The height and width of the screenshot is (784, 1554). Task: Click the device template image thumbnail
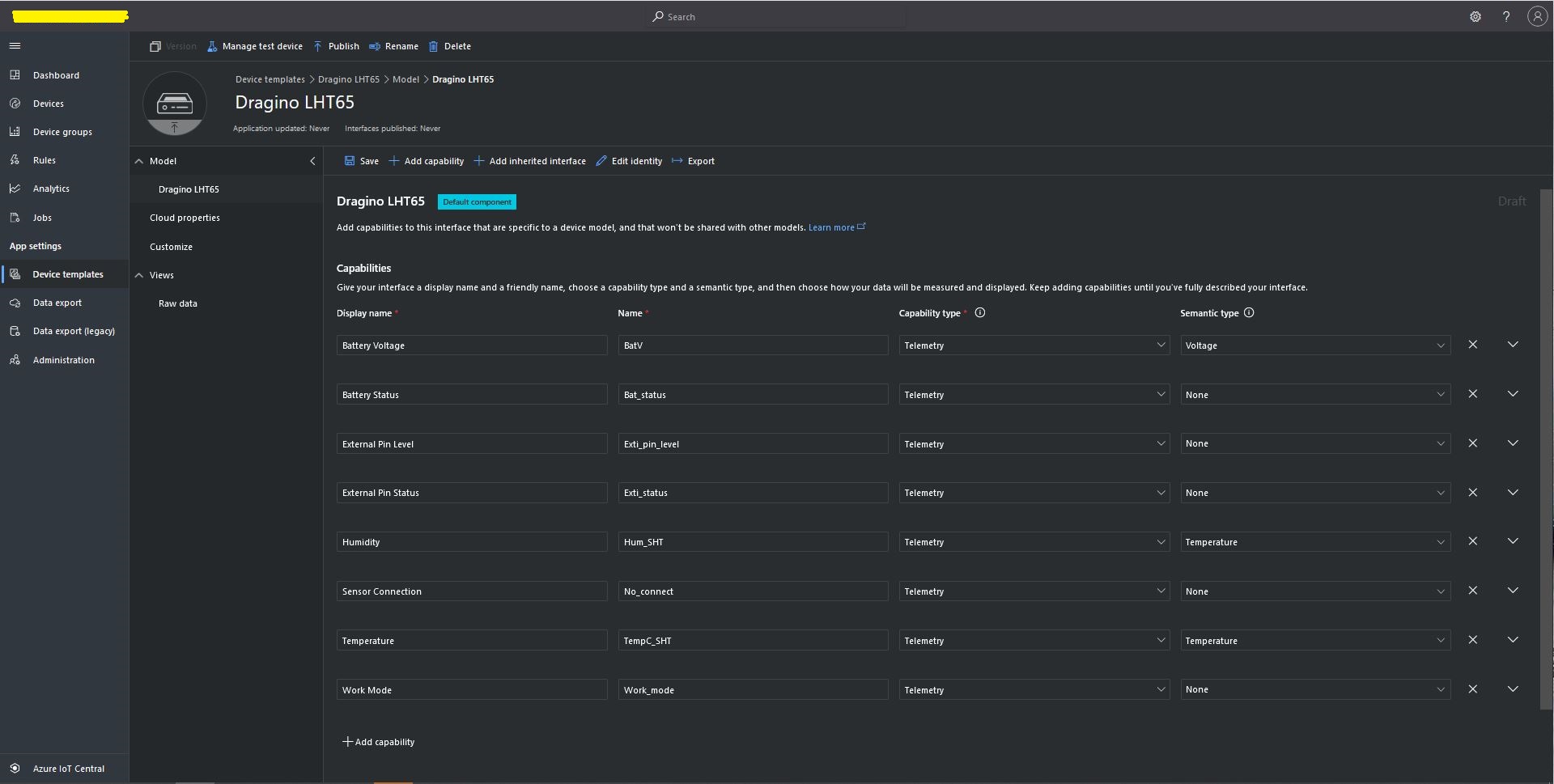[174, 104]
